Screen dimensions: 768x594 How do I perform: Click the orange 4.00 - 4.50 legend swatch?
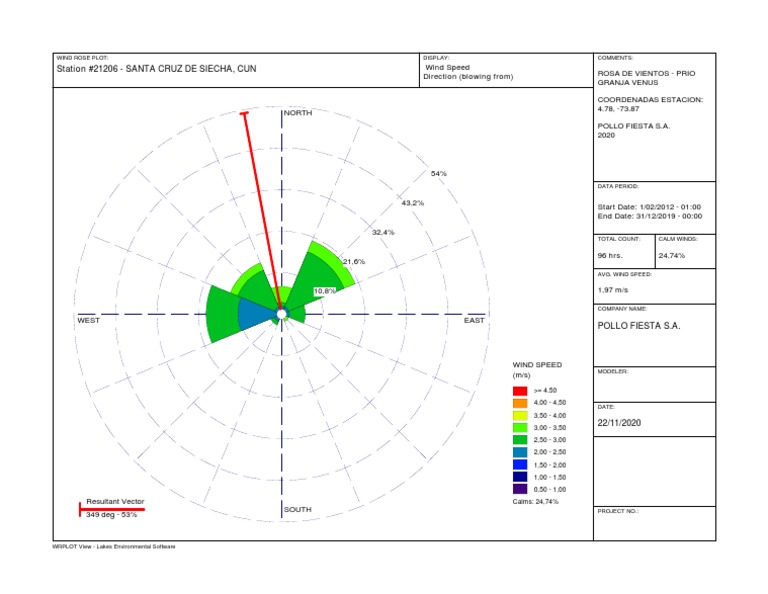click(x=520, y=403)
